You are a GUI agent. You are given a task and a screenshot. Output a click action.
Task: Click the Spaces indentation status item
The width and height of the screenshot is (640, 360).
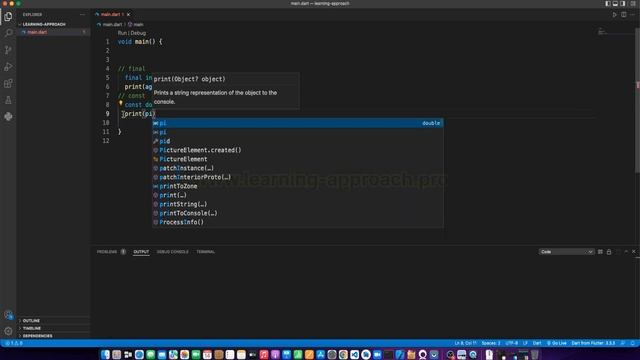pos(491,343)
